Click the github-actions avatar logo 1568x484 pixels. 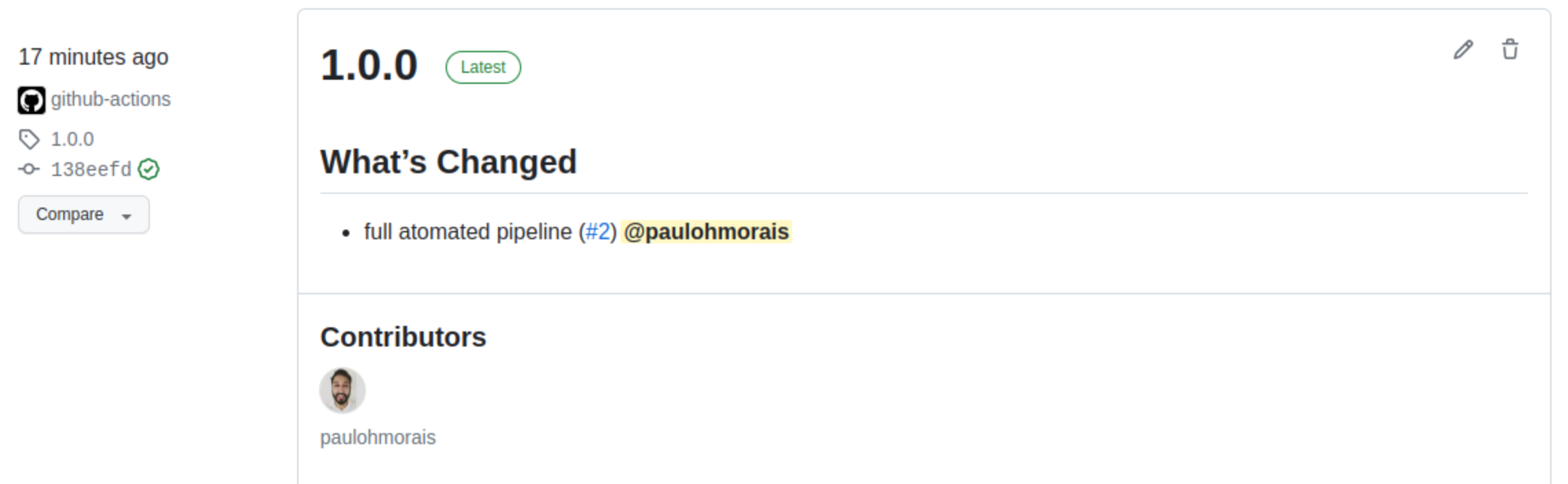pos(32,100)
